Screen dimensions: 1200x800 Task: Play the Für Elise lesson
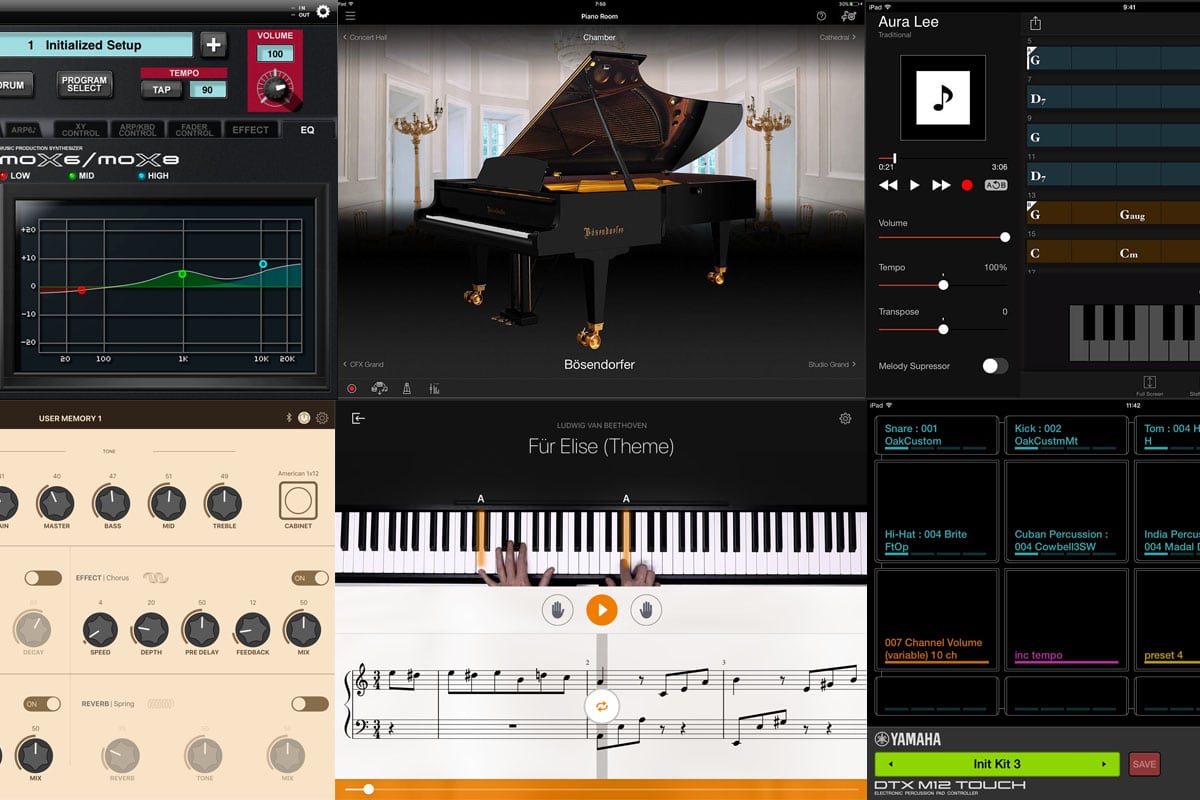click(601, 609)
